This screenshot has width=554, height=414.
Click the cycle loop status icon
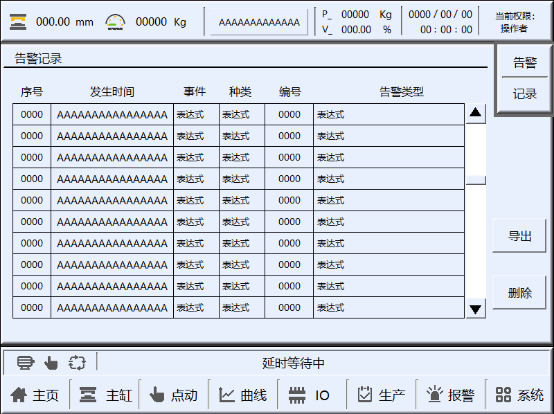[77, 363]
